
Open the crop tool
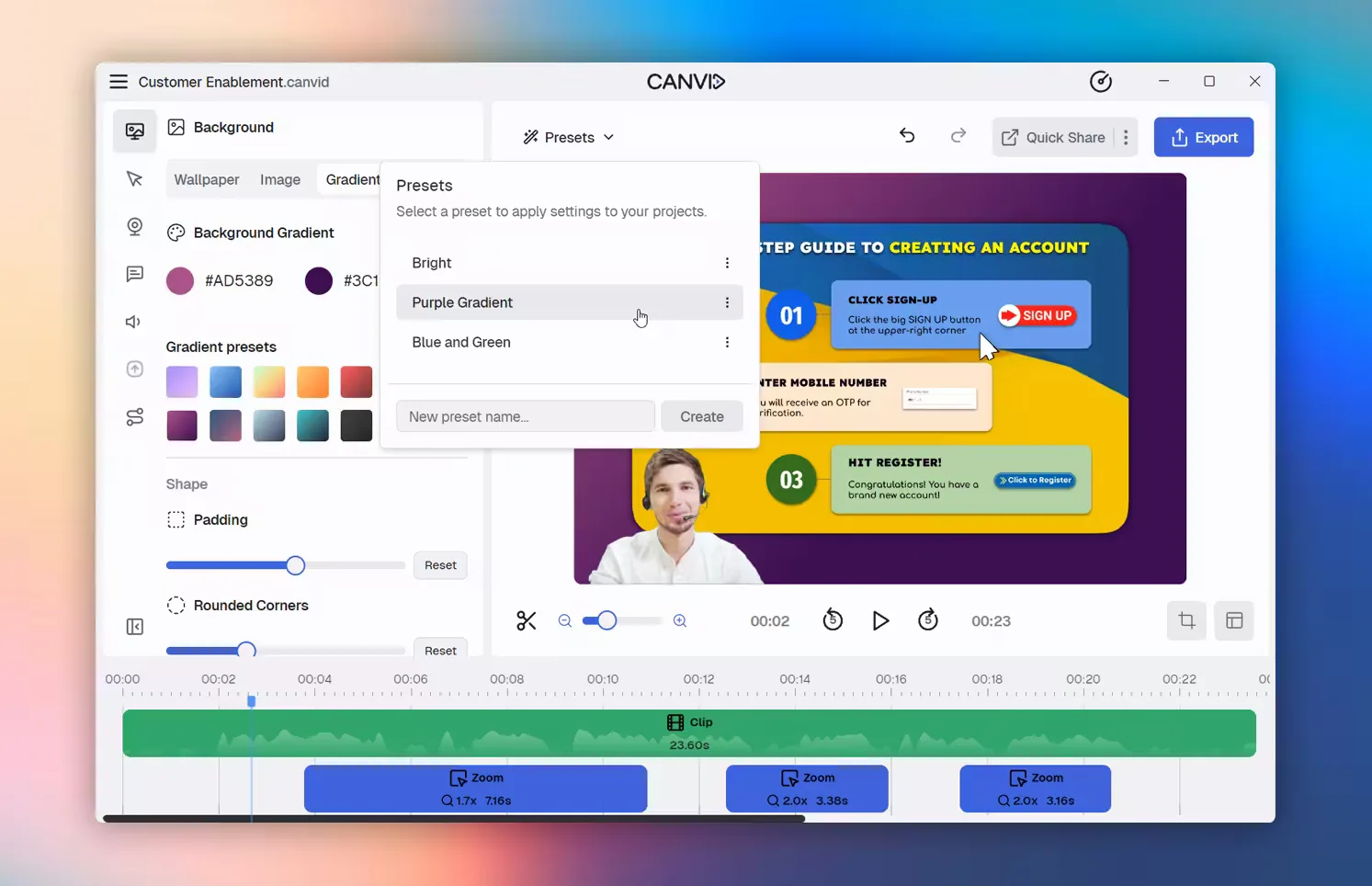click(x=1186, y=621)
